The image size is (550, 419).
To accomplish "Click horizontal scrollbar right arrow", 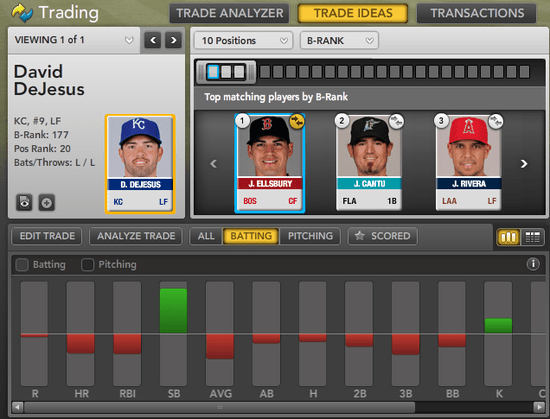I will point(539,407).
